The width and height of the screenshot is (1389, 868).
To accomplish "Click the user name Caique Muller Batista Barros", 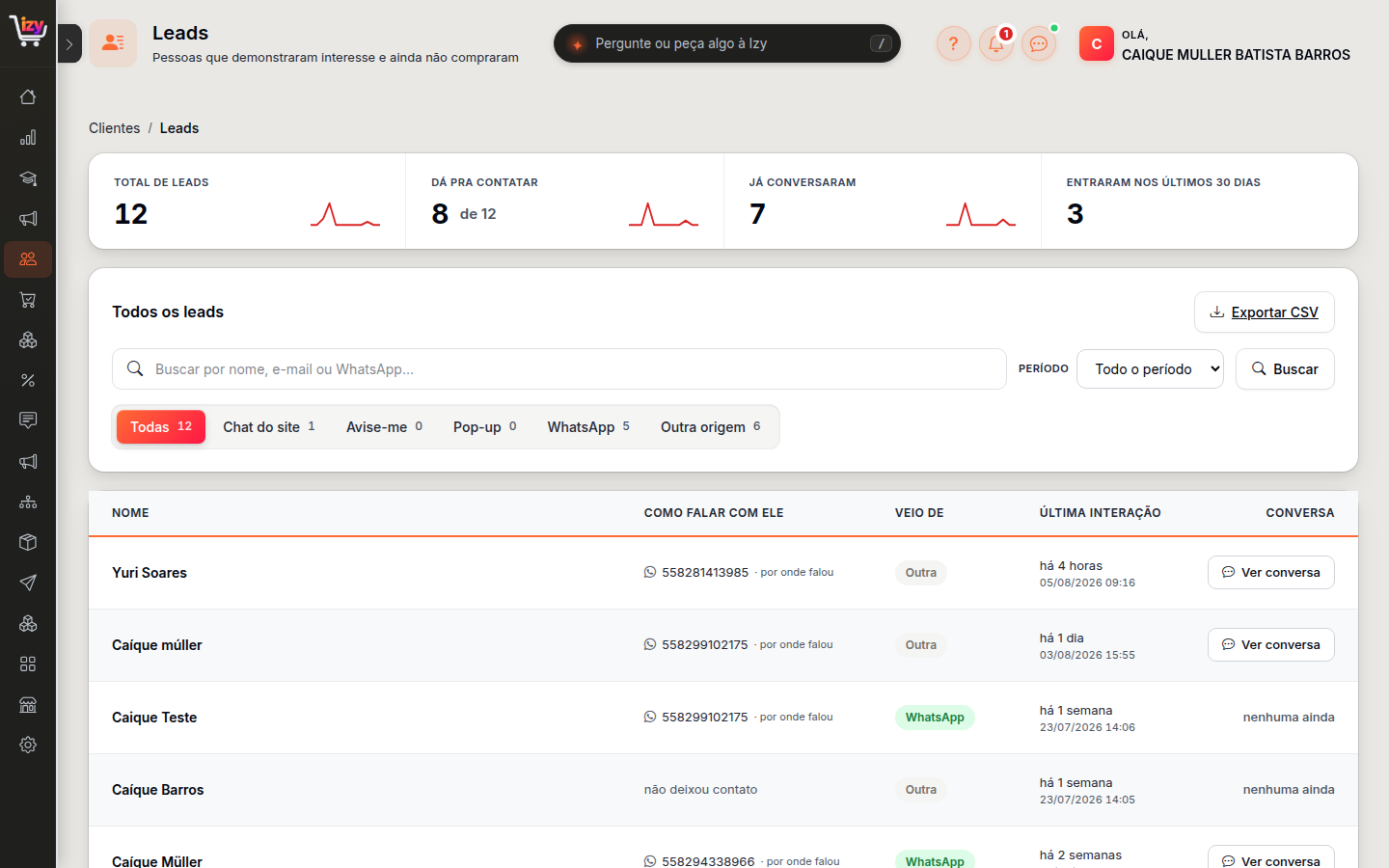I will point(1236,55).
